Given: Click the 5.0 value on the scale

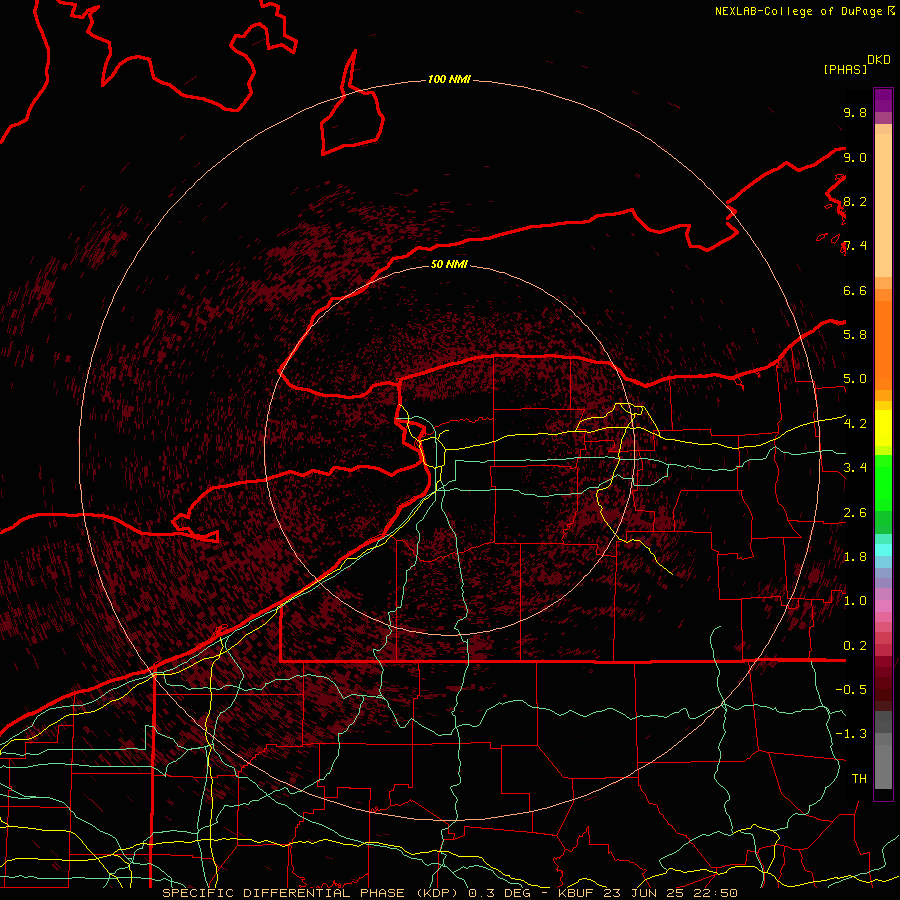Looking at the screenshot, I should (855, 379).
